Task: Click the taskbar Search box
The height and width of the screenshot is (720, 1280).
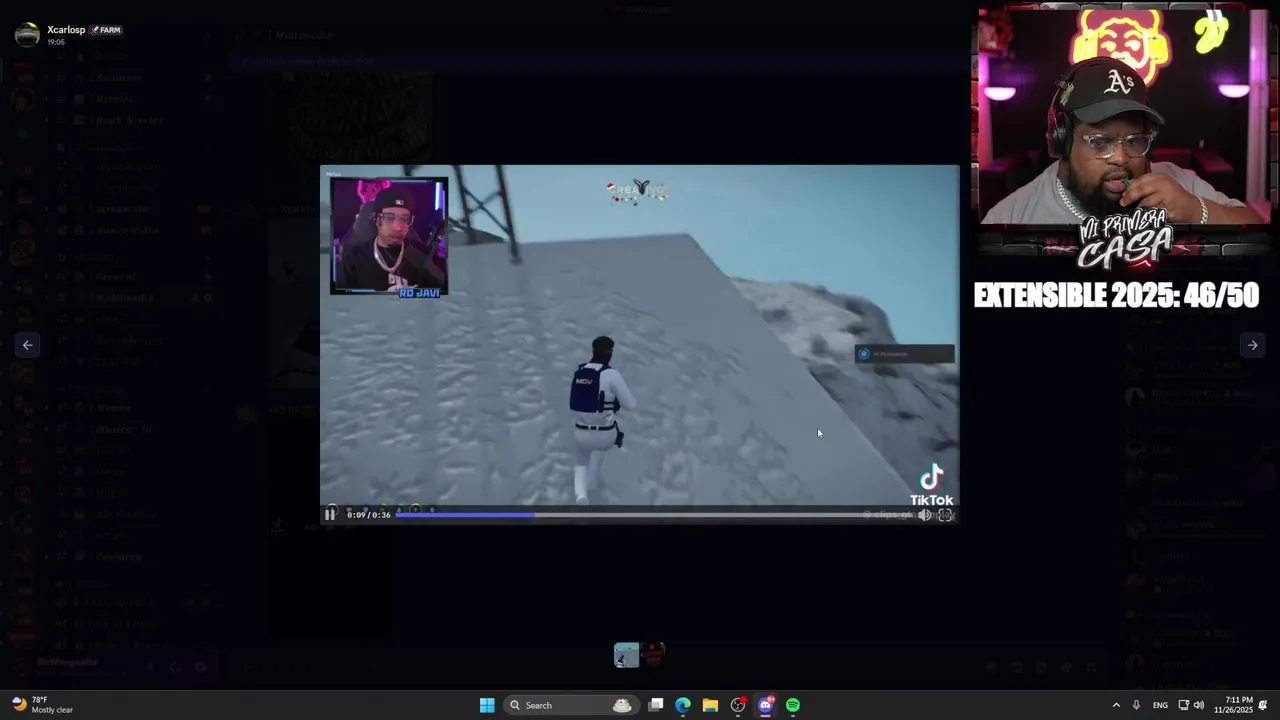Action: [570, 705]
